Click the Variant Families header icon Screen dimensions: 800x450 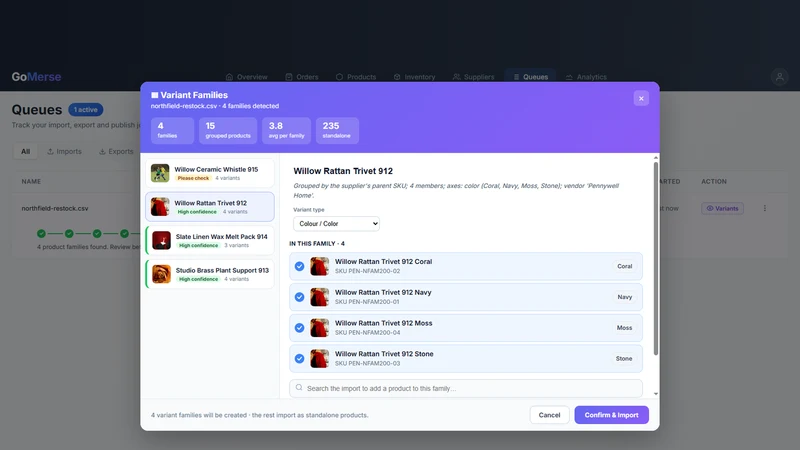click(155, 95)
